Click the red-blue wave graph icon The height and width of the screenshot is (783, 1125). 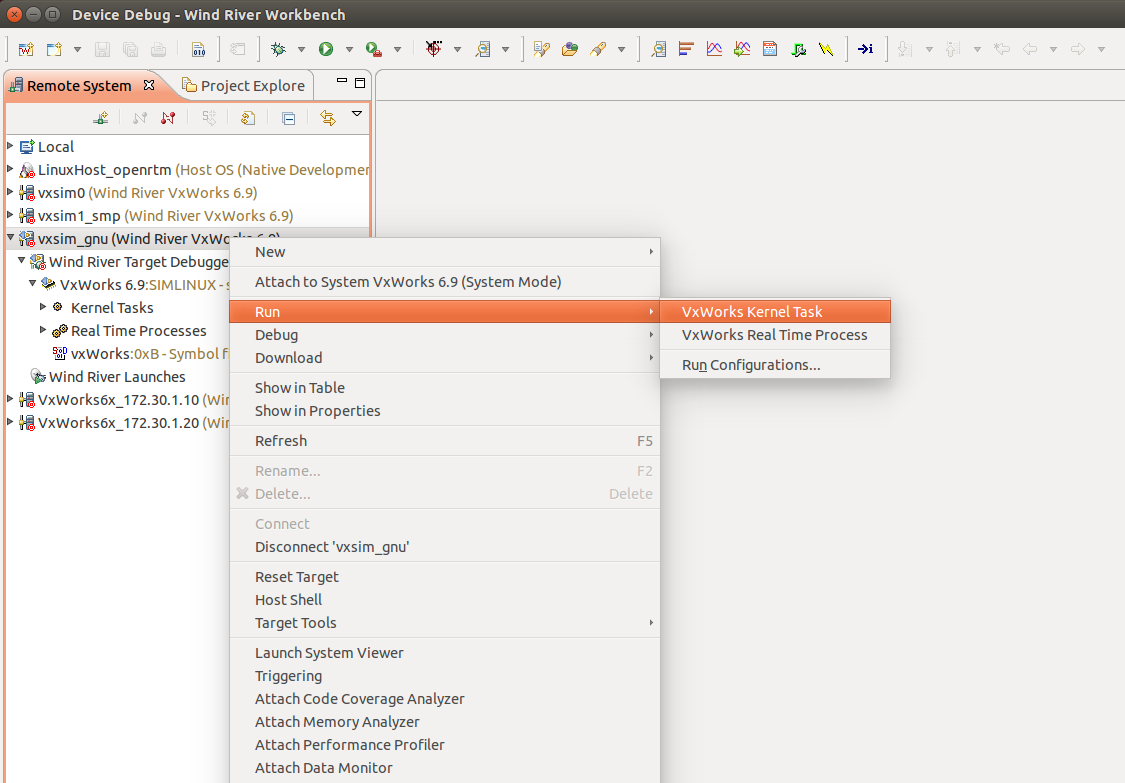(x=714, y=49)
